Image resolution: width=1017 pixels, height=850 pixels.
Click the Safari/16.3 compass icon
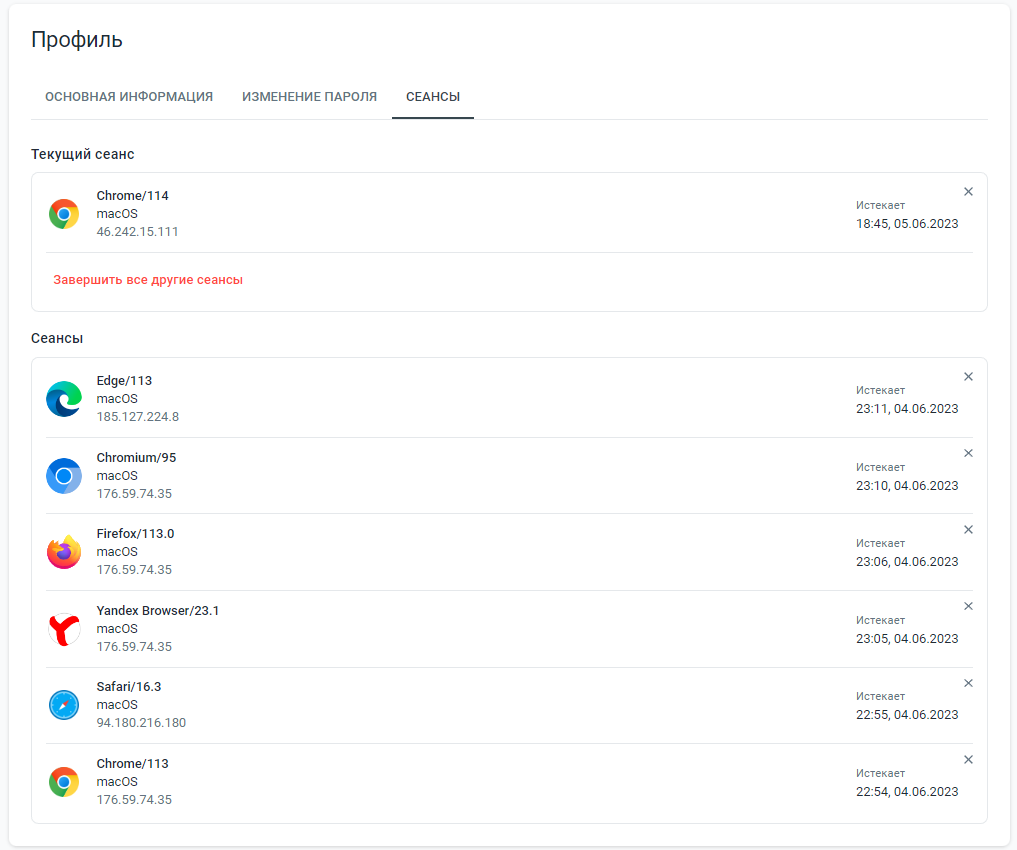click(64, 705)
